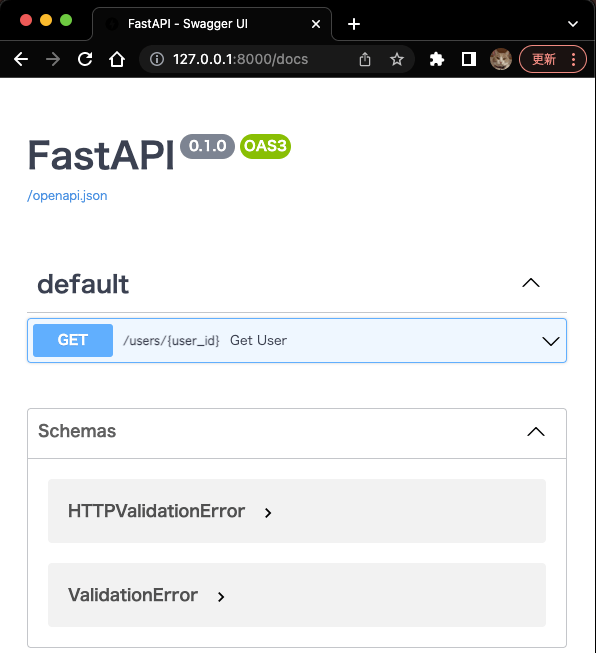This screenshot has height=653, width=596.
Task: Open the three-dot browser menu
Action: (574, 59)
